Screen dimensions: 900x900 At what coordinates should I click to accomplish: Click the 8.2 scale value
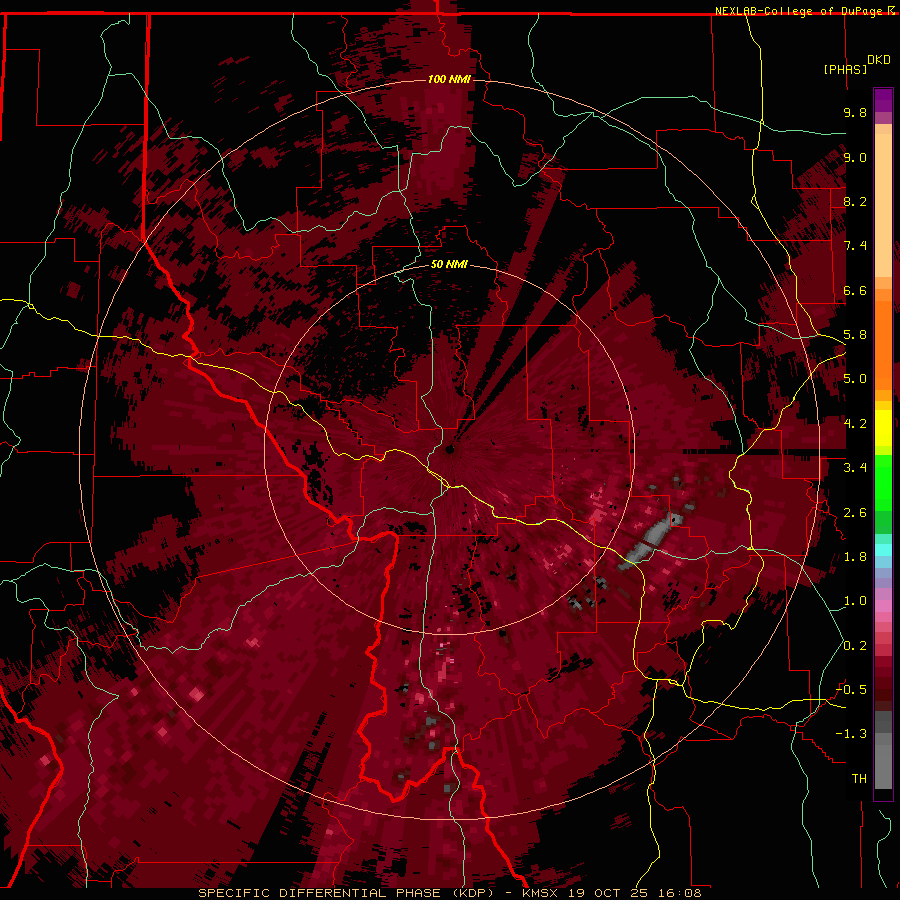[x=855, y=201]
